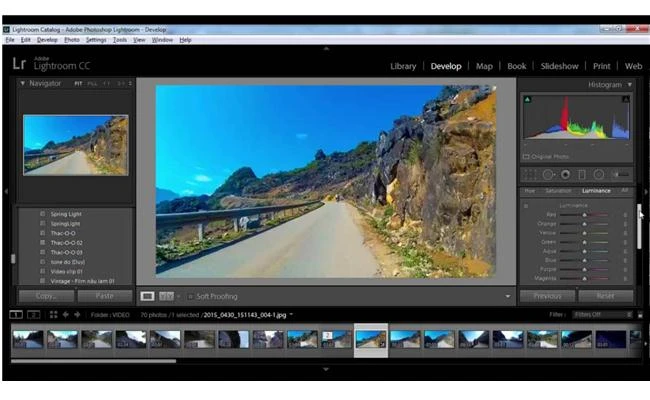Pick the Radial Filter tool

(599, 174)
